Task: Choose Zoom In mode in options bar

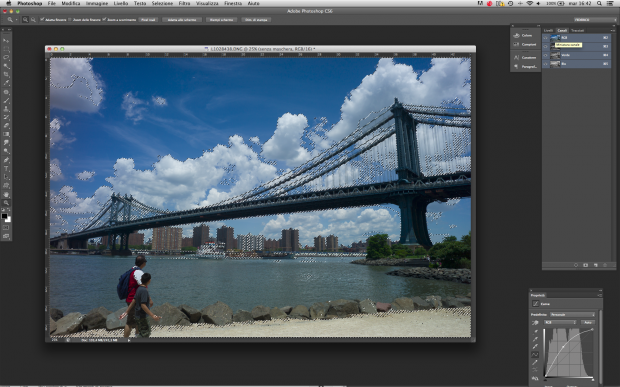Action: point(25,19)
